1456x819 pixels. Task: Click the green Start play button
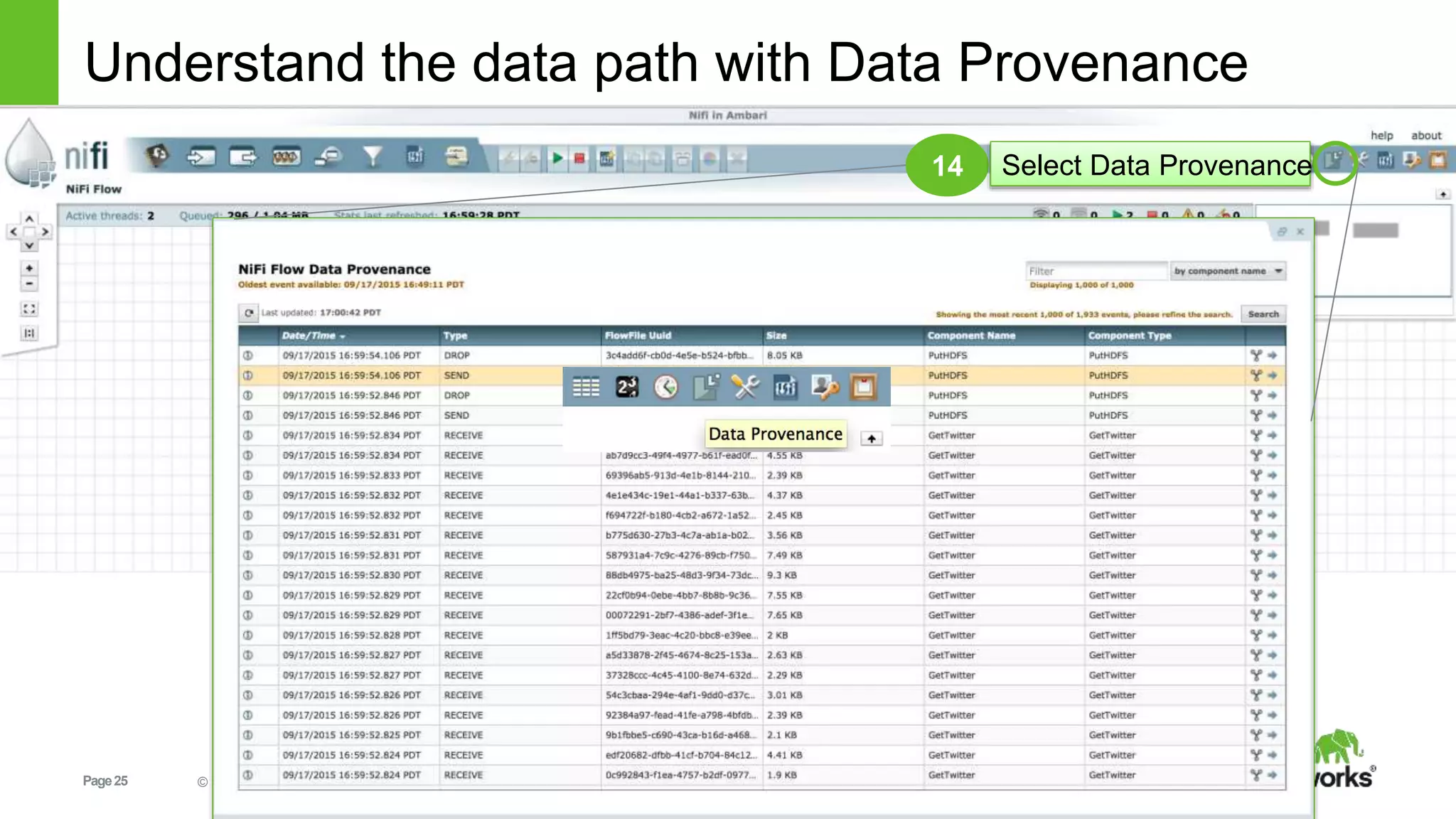point(557,158)
